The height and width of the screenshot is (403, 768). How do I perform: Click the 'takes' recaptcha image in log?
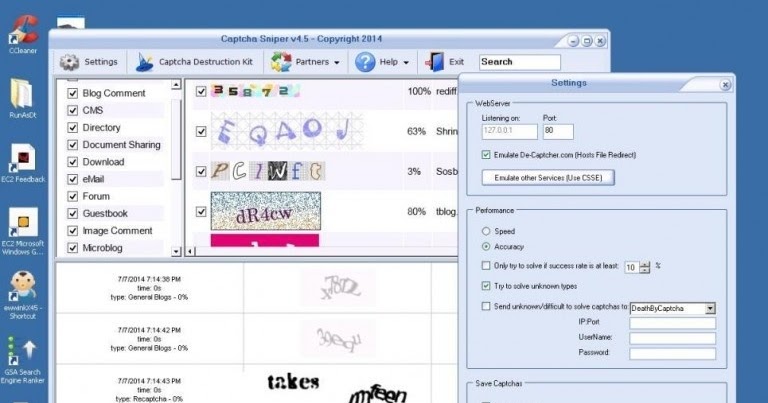(x=293, y=381)
